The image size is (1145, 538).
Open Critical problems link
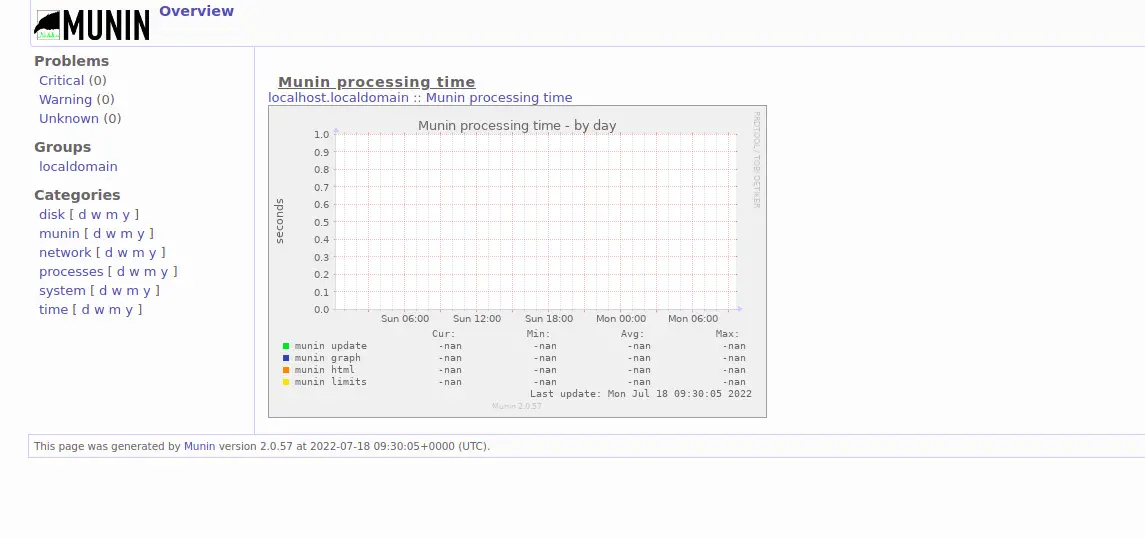61,80
